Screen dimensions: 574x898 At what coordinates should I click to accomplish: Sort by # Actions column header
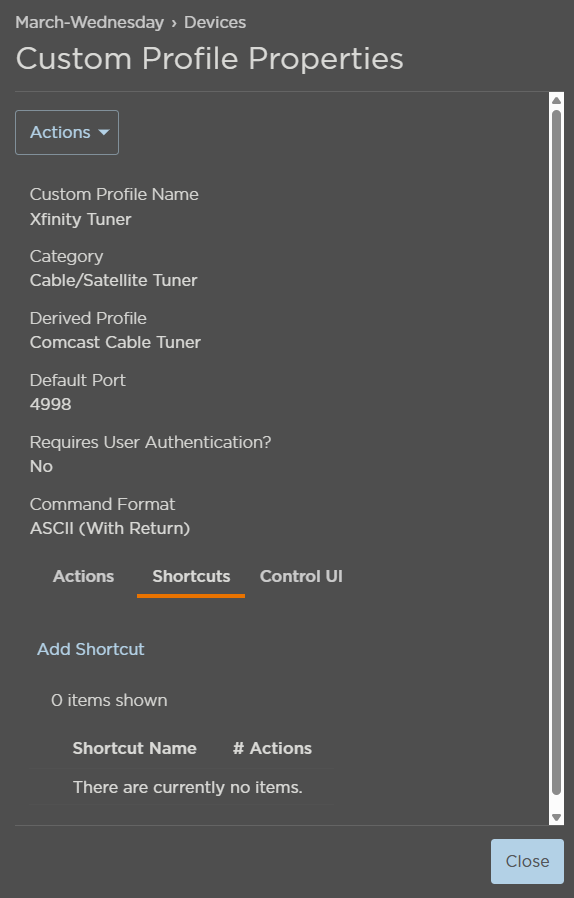coord(272,748)
